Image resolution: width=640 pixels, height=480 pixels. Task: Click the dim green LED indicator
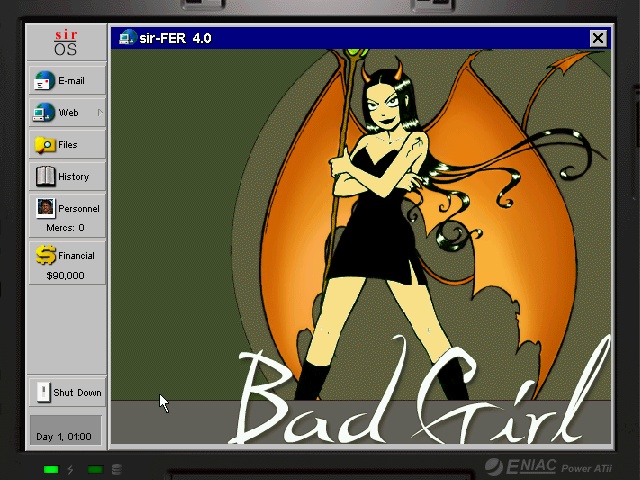click(x=95, y=469)
